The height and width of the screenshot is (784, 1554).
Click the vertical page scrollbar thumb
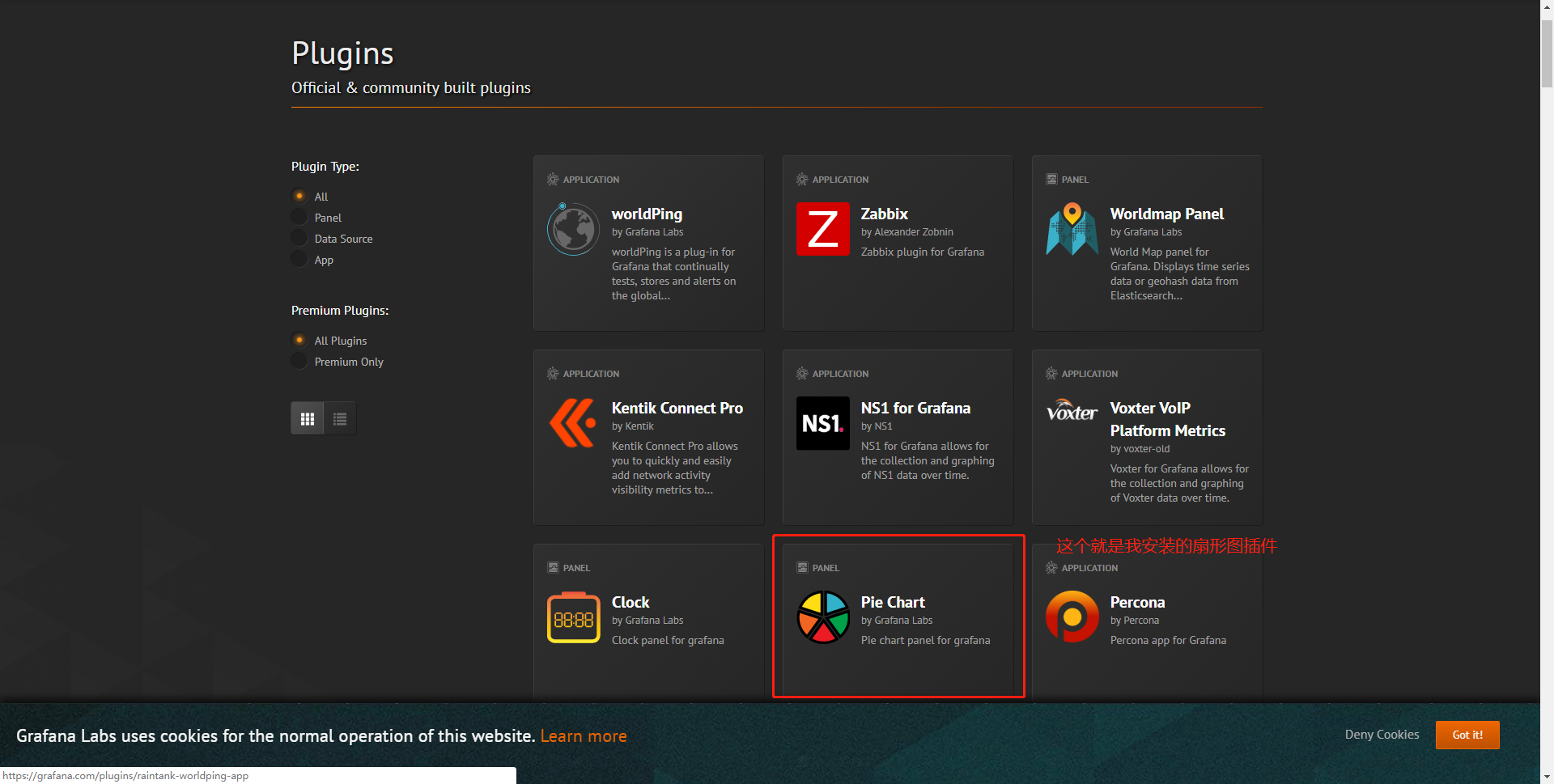(1547, 53)
